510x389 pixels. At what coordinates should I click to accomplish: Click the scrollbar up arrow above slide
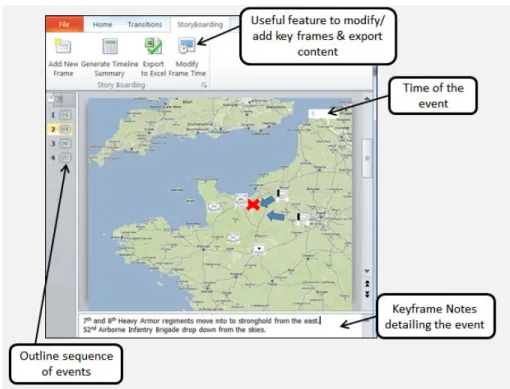click(367, 99)
